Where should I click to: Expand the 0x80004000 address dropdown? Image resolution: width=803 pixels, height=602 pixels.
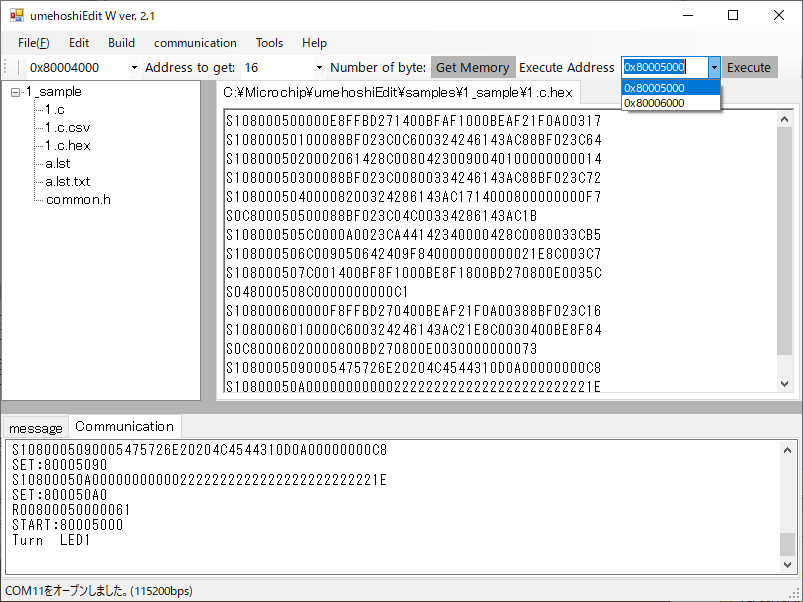pos(134,68)
